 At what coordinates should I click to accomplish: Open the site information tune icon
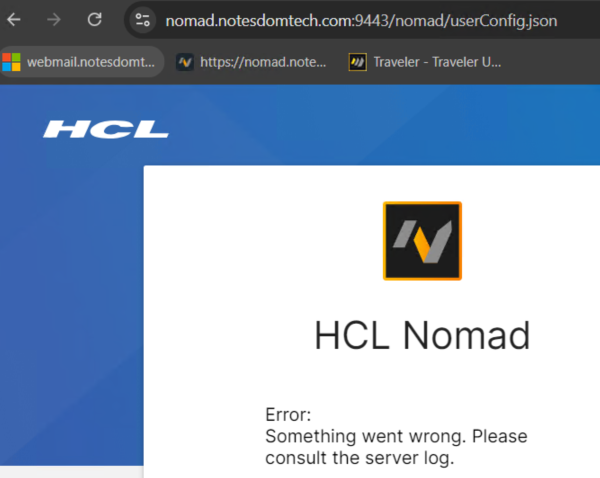(142, 20)
